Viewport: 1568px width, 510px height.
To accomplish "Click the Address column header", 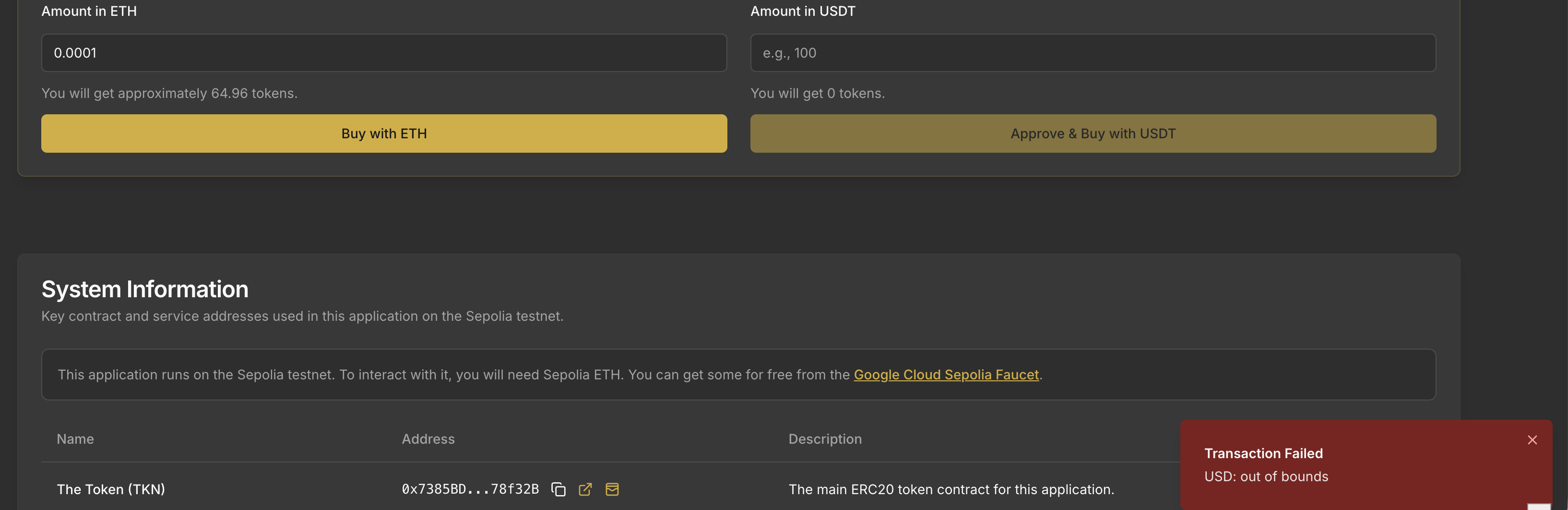I will pyautogui.click(x=428, y=439).
